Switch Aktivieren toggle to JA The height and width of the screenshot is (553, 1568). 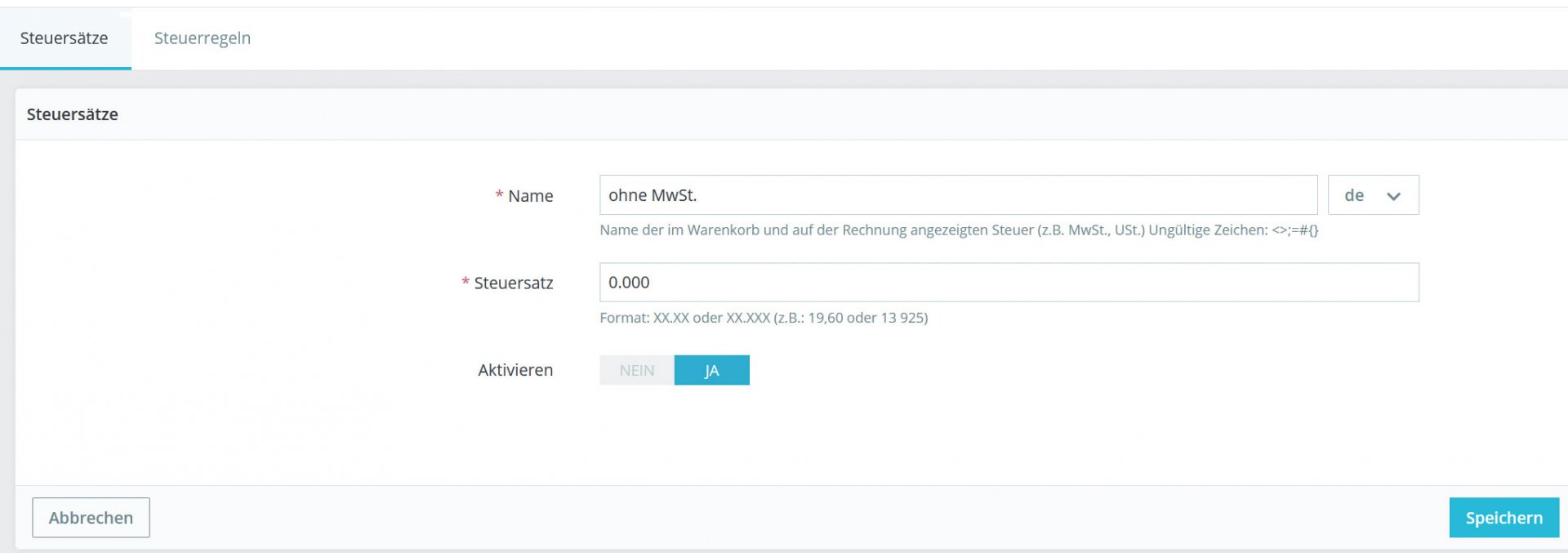[712, 370]
